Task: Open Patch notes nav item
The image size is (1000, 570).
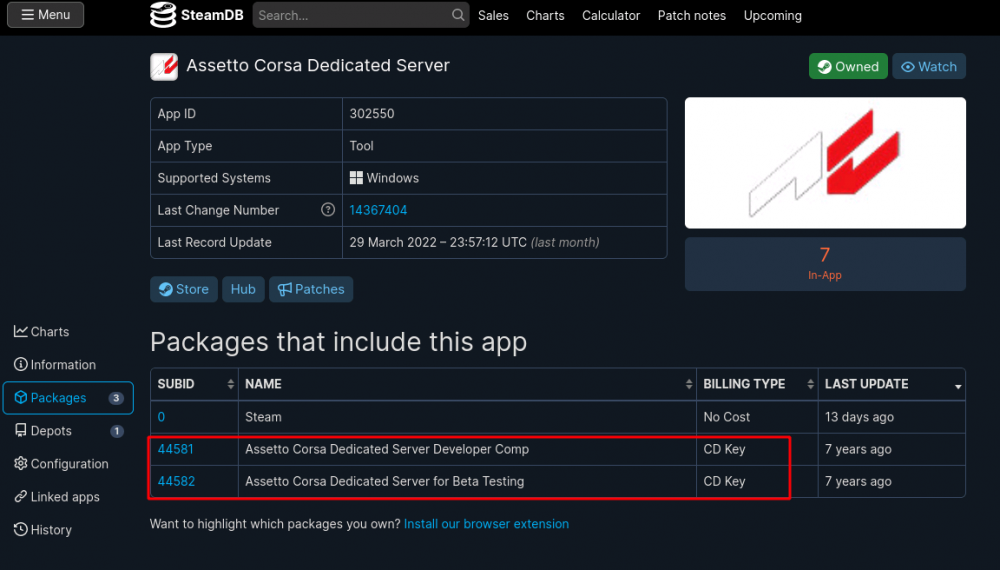Action: 691,15
